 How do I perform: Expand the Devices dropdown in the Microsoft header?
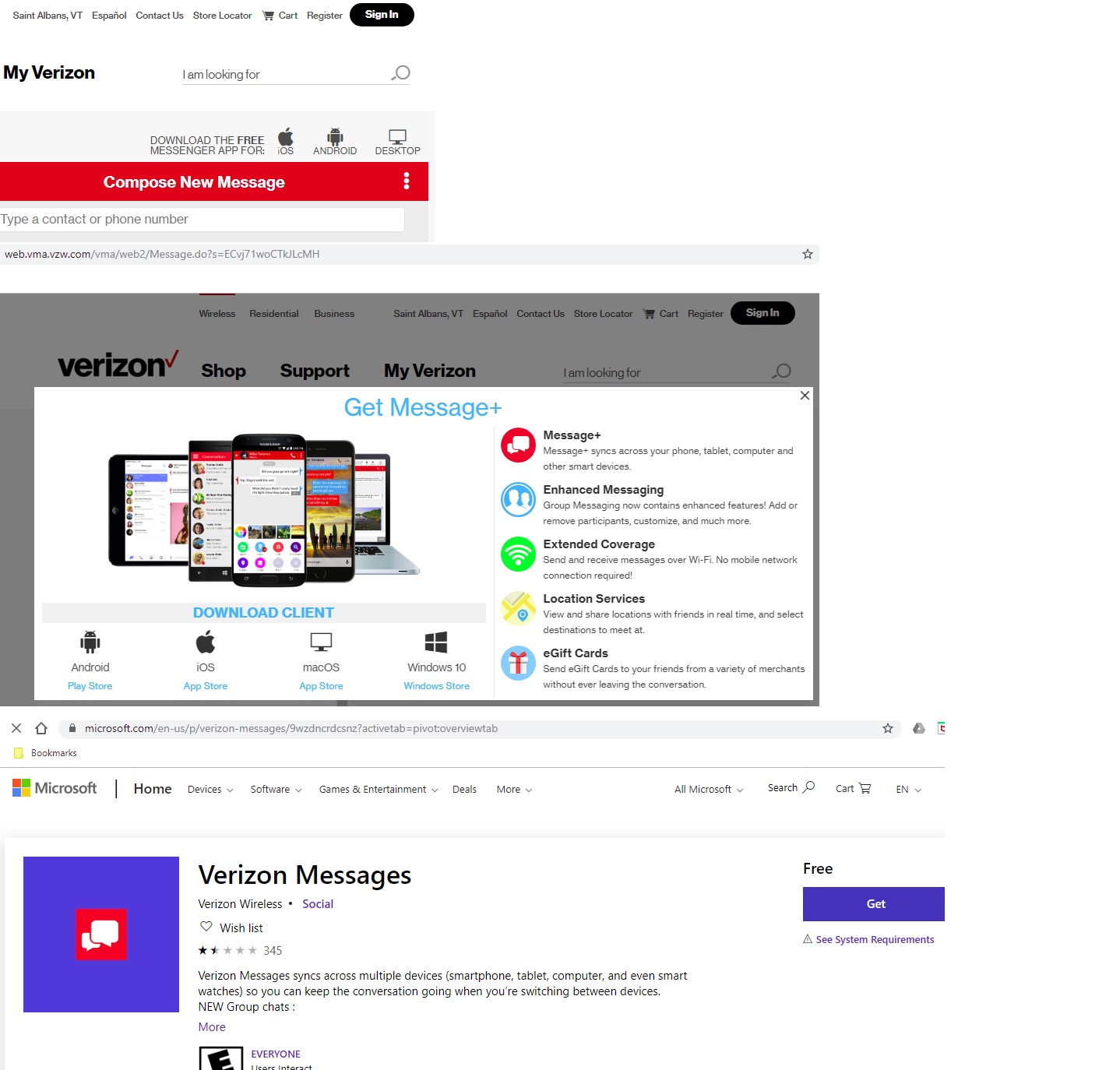[x=209, y=789]
